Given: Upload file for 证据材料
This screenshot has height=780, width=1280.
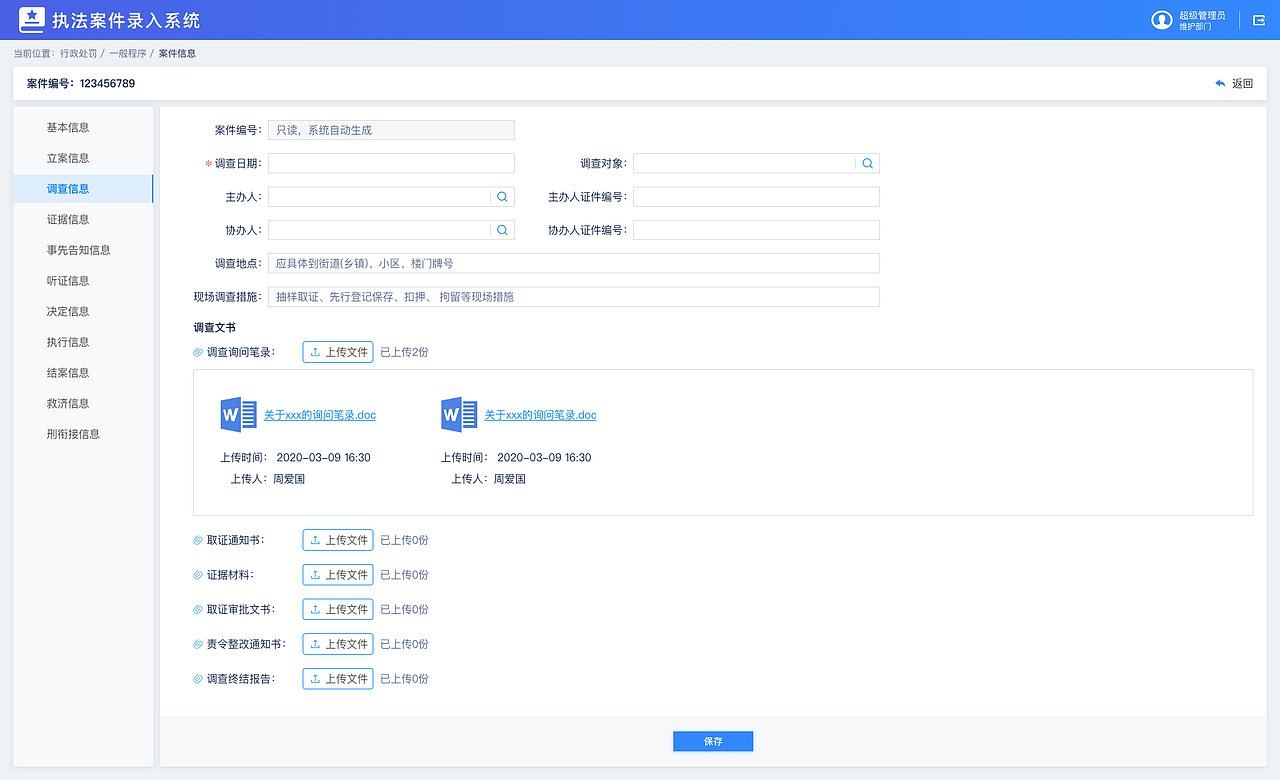Looking at the screenshot, I should (338, 575).
